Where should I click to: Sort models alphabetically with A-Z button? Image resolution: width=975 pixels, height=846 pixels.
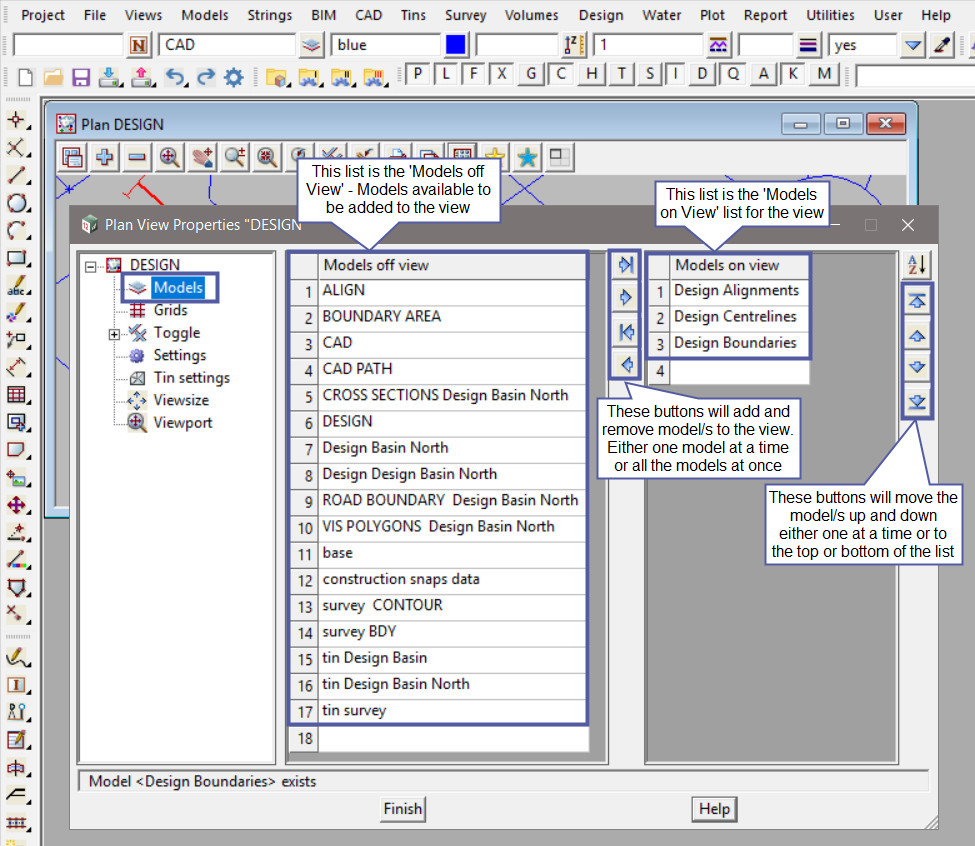pyautogui.click(x=916, y=265)
